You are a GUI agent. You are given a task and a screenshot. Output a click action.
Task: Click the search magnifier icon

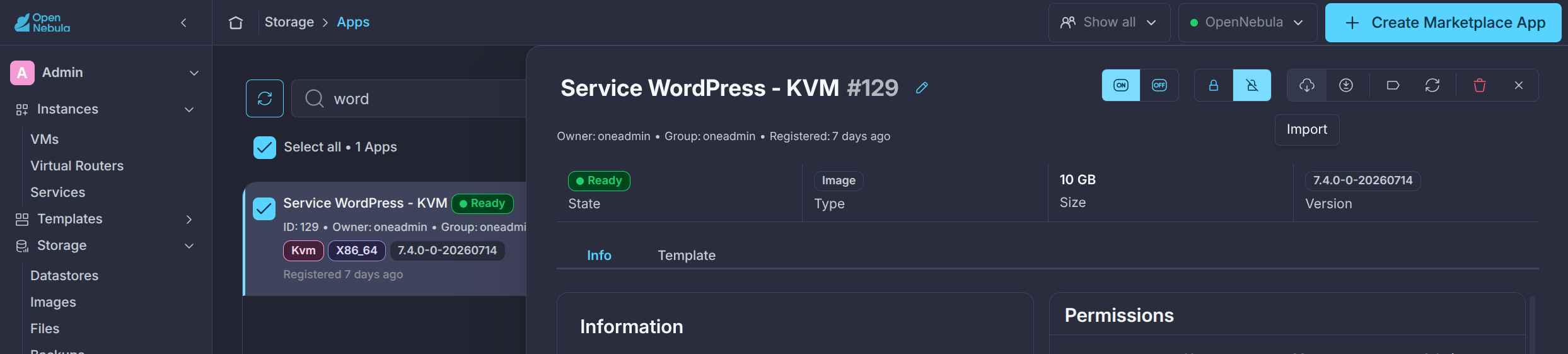[x=314, y=98]
